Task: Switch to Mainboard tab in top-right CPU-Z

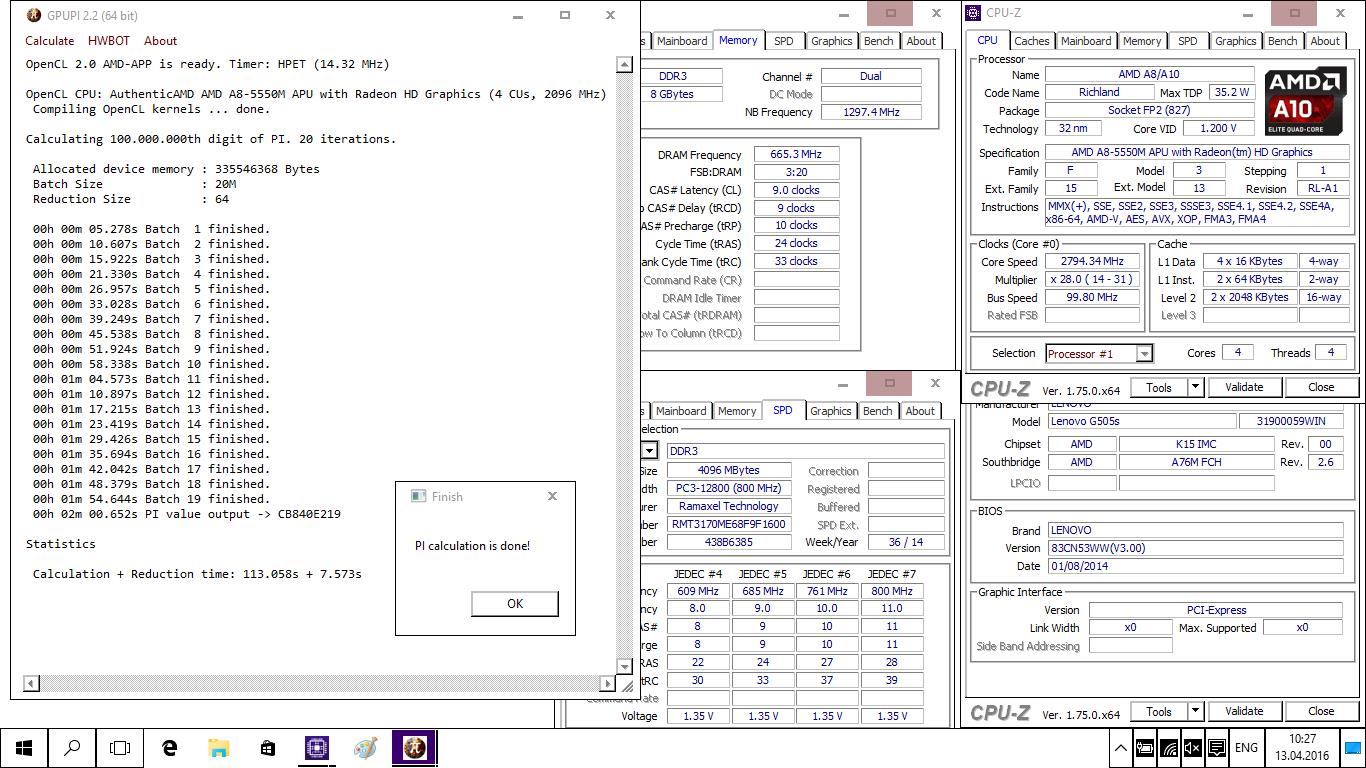Action: (x=1086, y=41)
